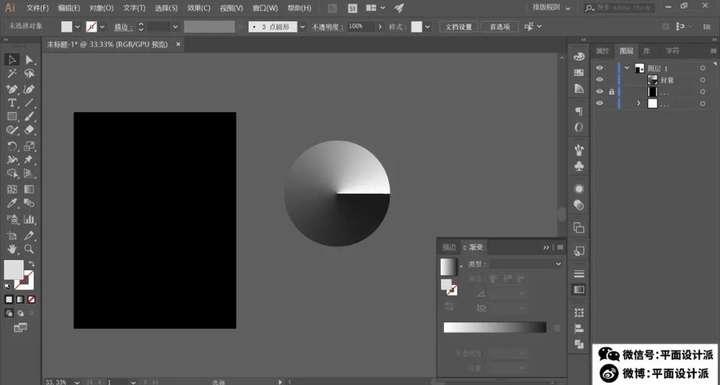Image resolution: width=720 pixels, height=385 pixels.
Task: Choose the Rotate tool
Action: point(12,147)
